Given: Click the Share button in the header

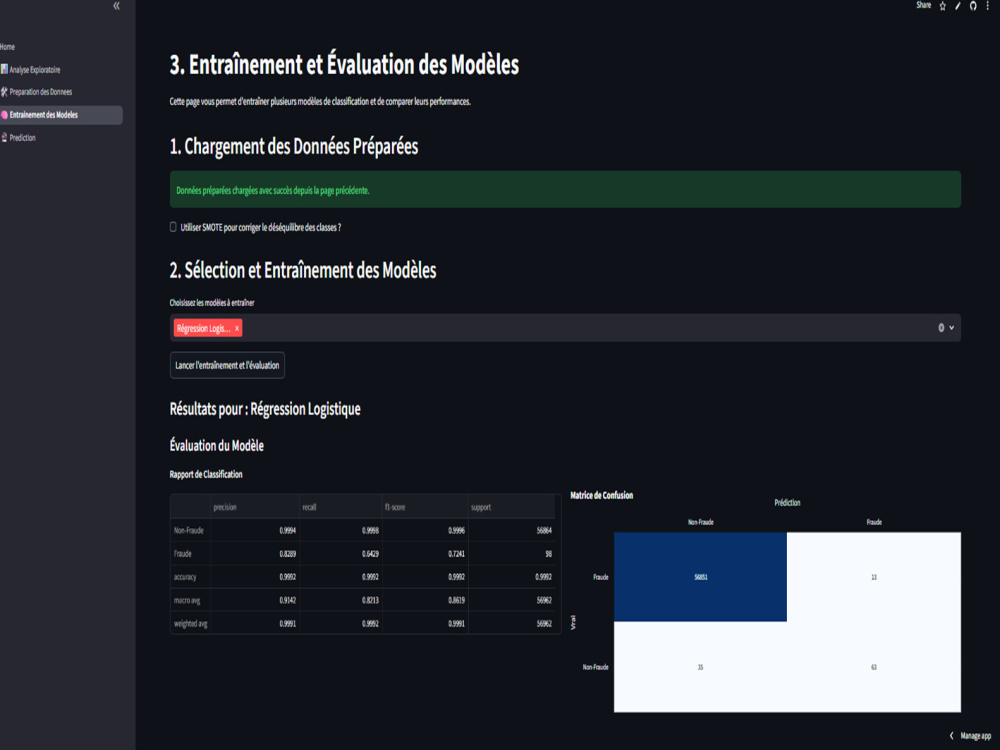Looking at the screenshot, I should (x=923, y=5).
